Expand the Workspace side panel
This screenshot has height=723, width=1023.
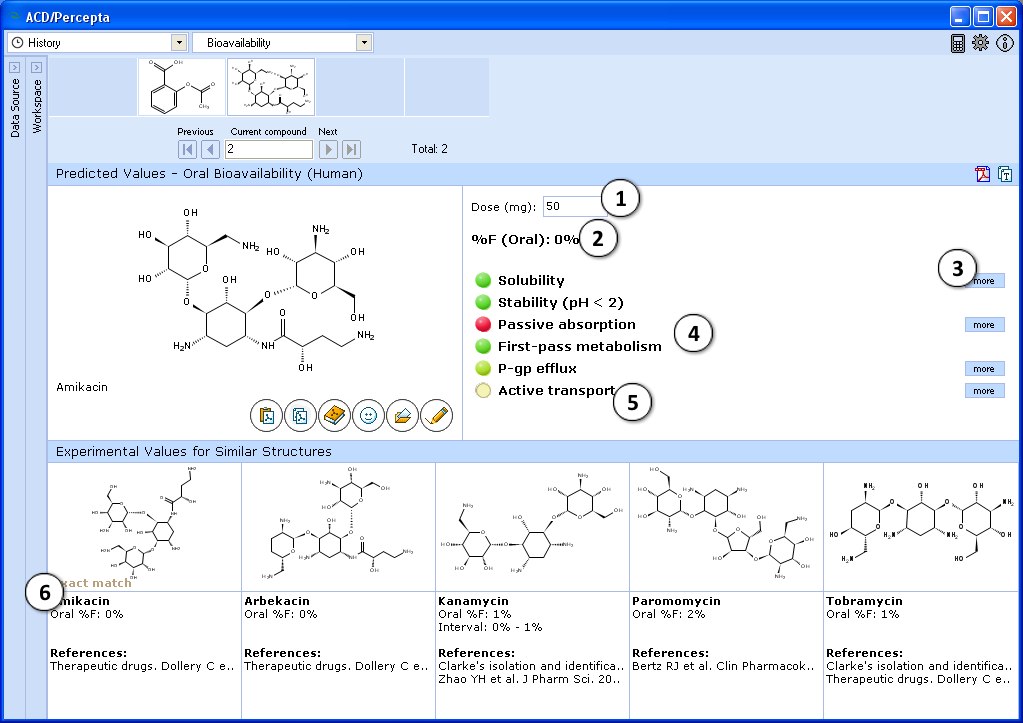(x=36, y=67)
